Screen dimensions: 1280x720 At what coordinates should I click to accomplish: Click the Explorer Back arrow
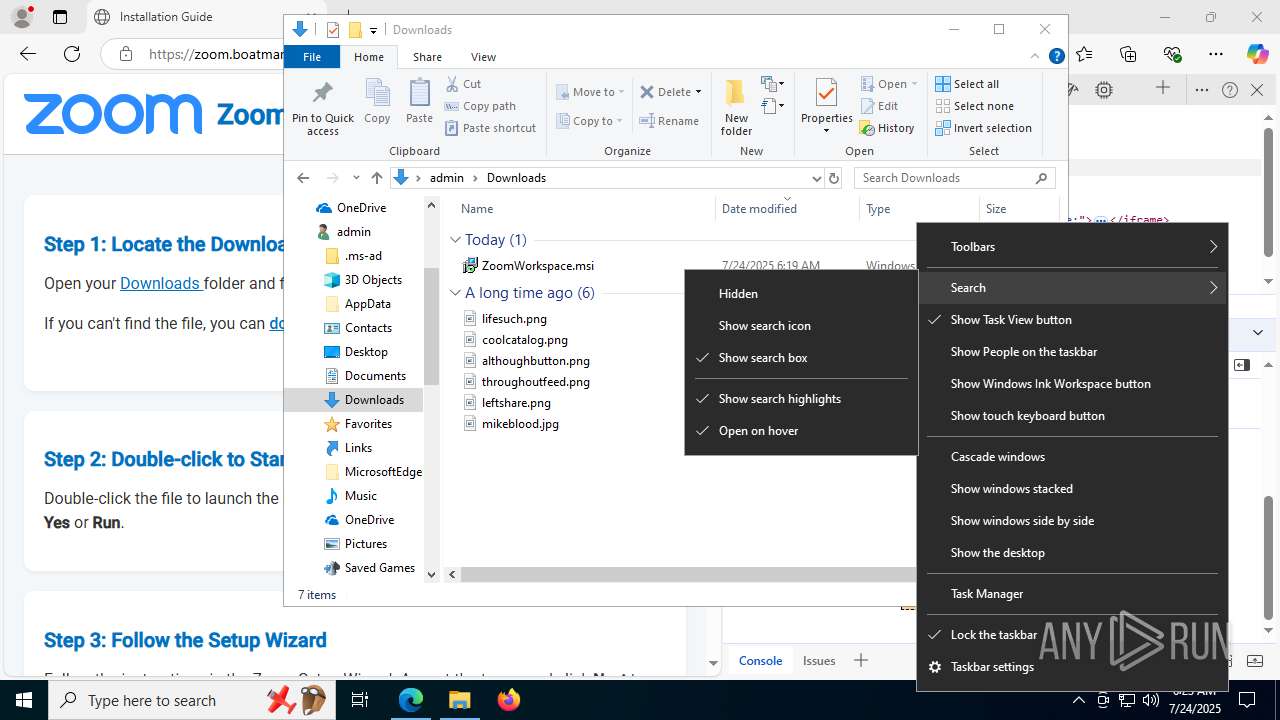303,178
